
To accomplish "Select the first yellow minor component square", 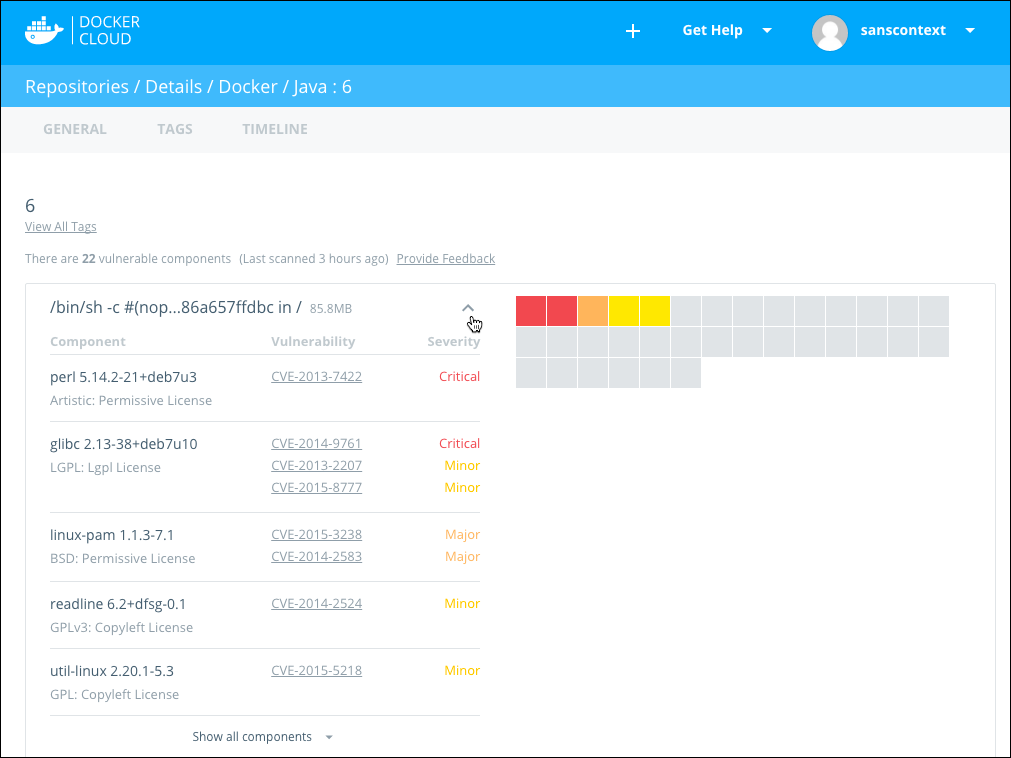I will click(624, 311).
